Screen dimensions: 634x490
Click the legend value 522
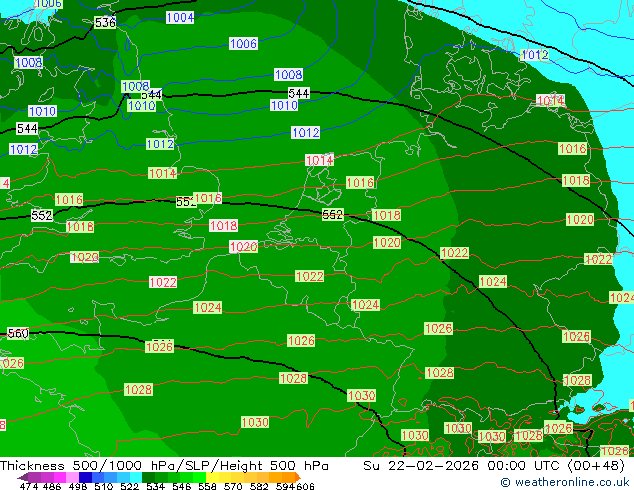[130, 486]
